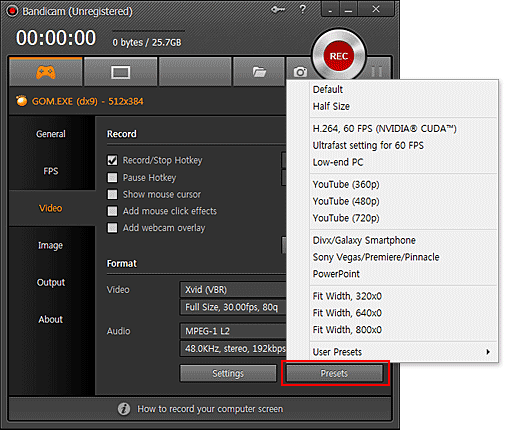Choose YouTube (480p) preset
The image size is (510, 430).
(x=404, y=201)
